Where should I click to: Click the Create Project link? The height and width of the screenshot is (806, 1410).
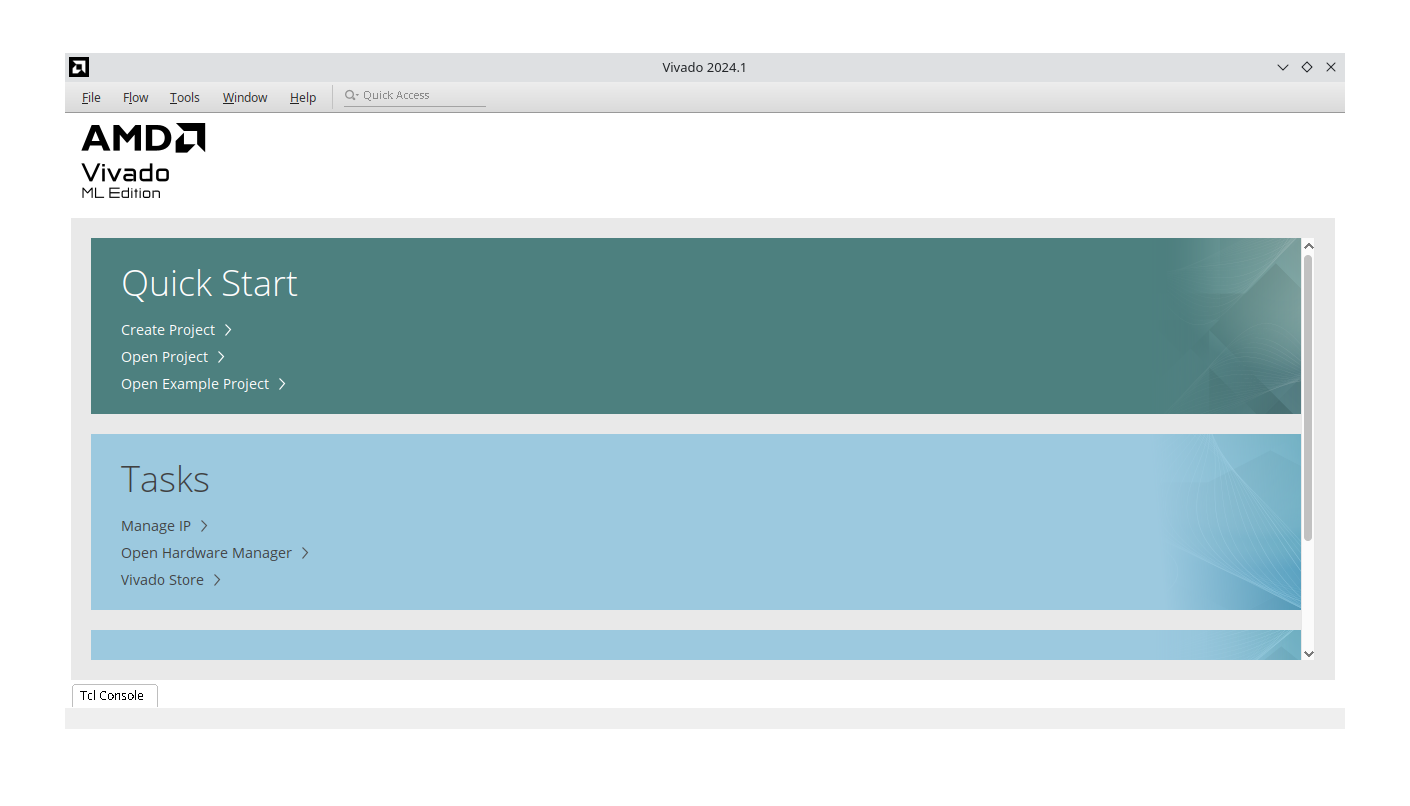click(x=167, y=329)
